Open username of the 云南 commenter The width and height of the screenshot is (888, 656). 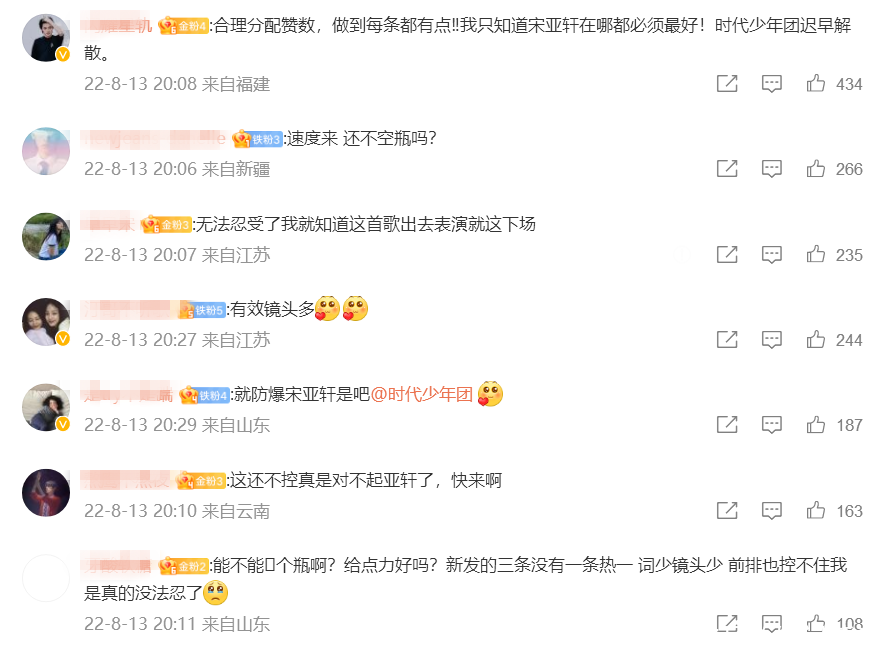tap(125, 480)
